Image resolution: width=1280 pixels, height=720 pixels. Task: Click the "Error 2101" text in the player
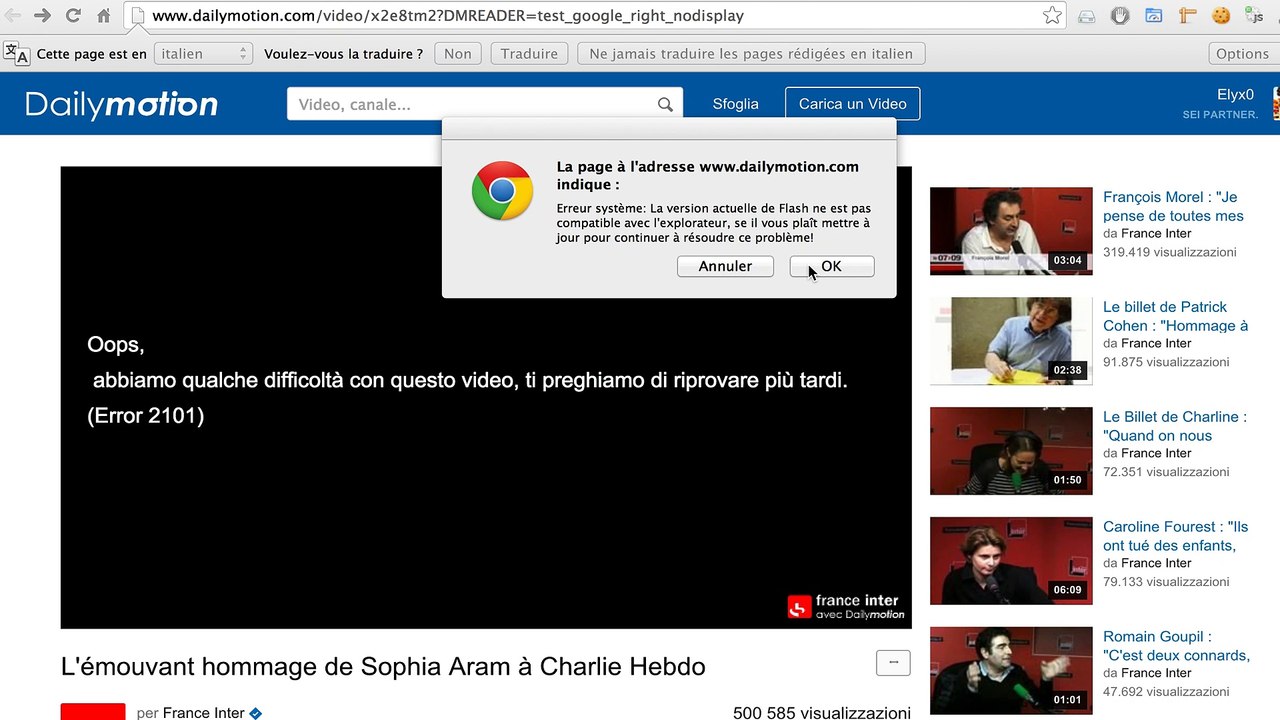point(146,416)
